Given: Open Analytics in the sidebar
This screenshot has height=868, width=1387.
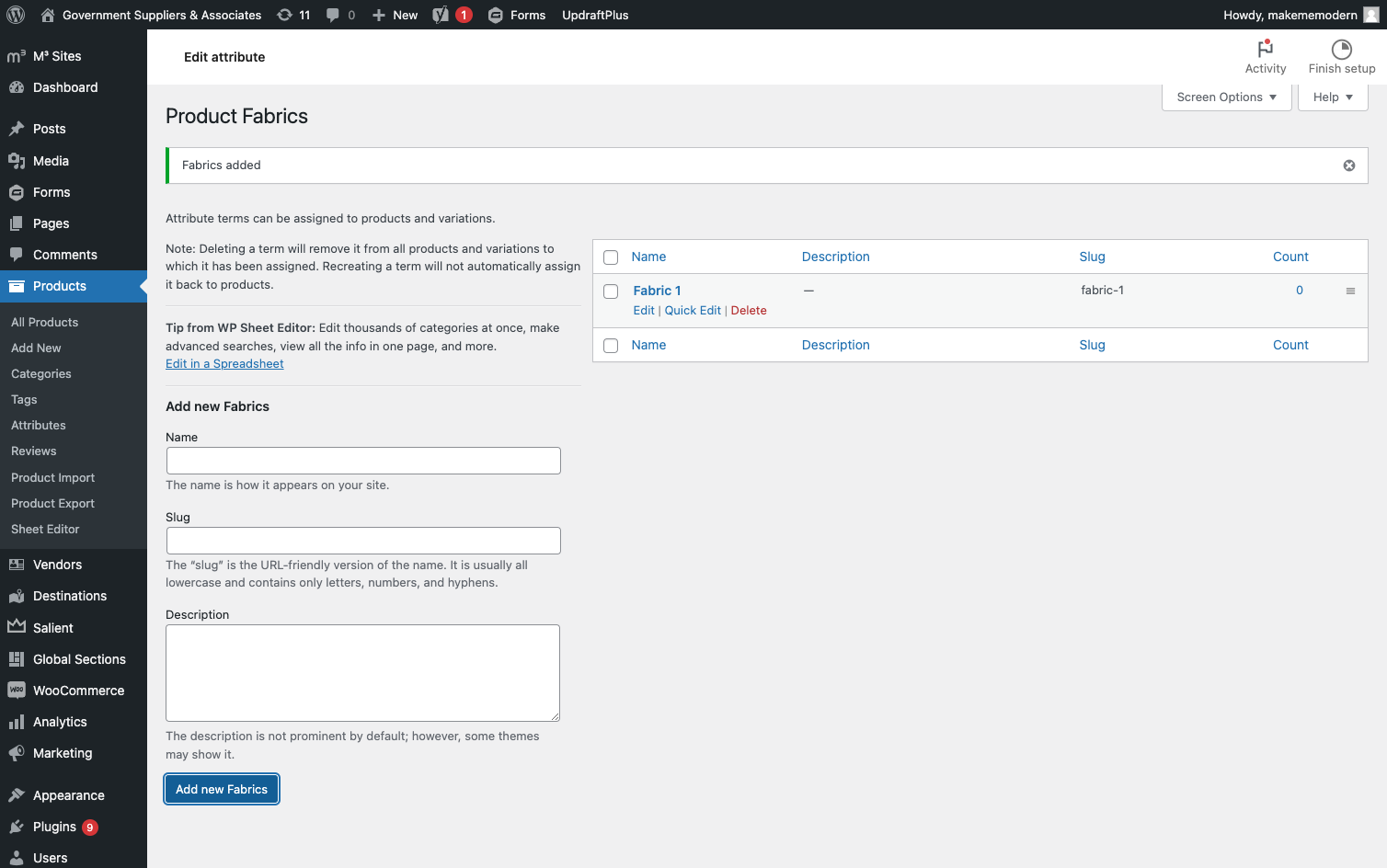Looking at the screenshot, I should coord(74,722).
